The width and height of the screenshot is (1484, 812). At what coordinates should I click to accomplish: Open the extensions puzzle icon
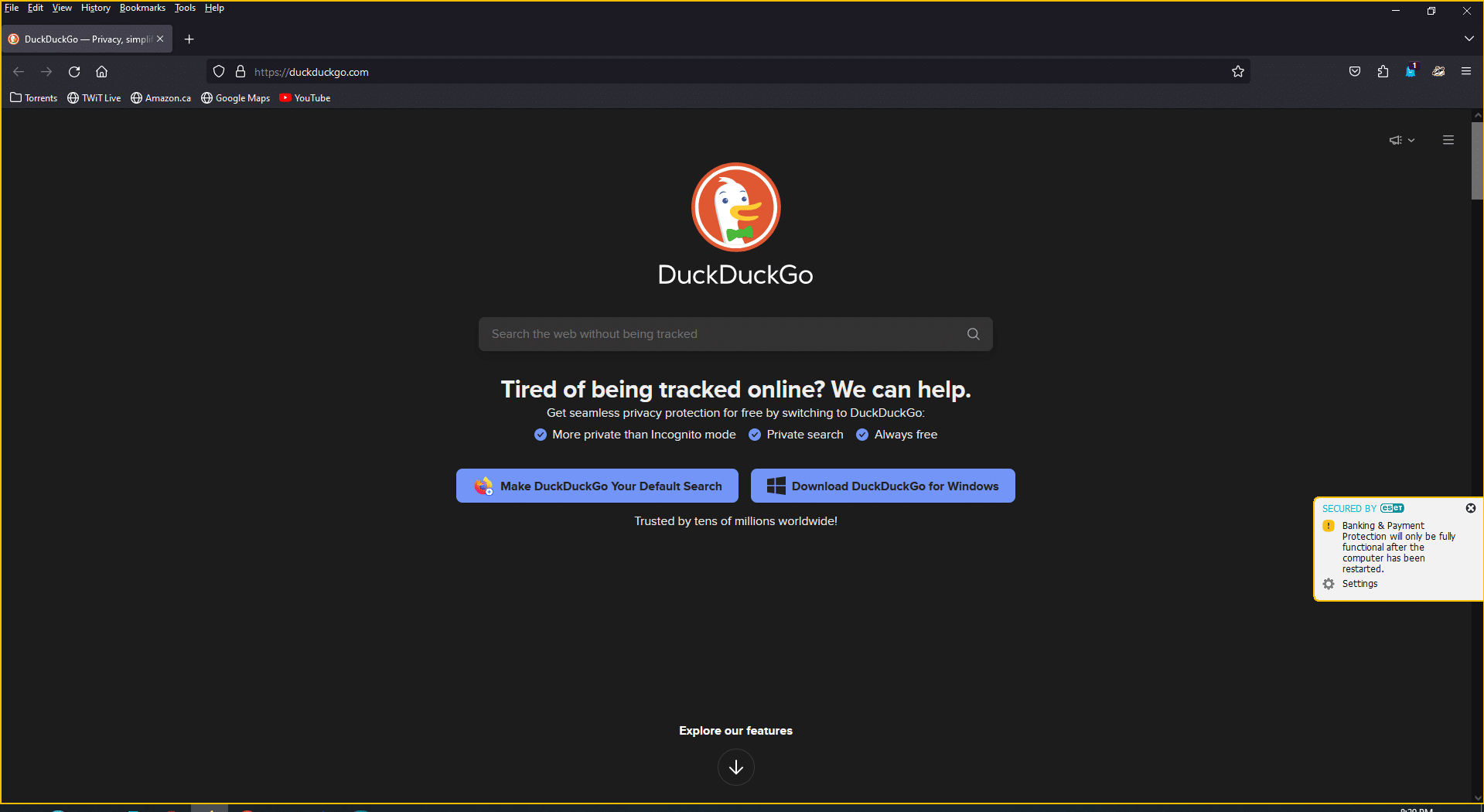(1383, 72)
